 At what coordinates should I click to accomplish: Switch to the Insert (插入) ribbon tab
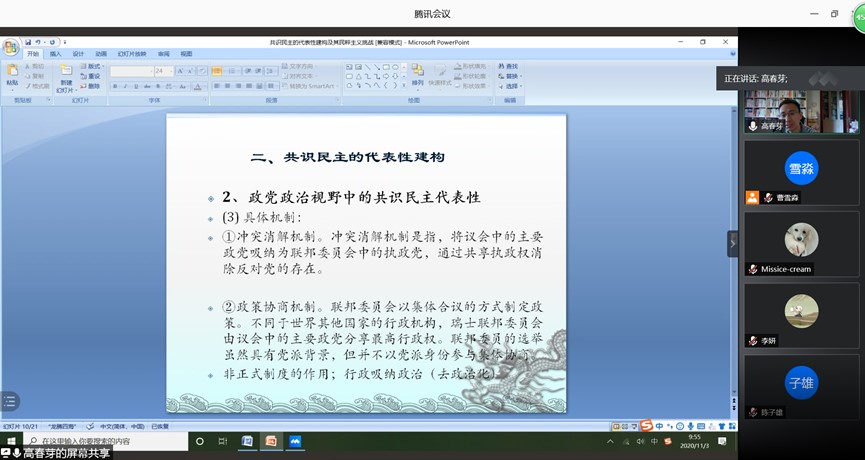pos(56,54)
